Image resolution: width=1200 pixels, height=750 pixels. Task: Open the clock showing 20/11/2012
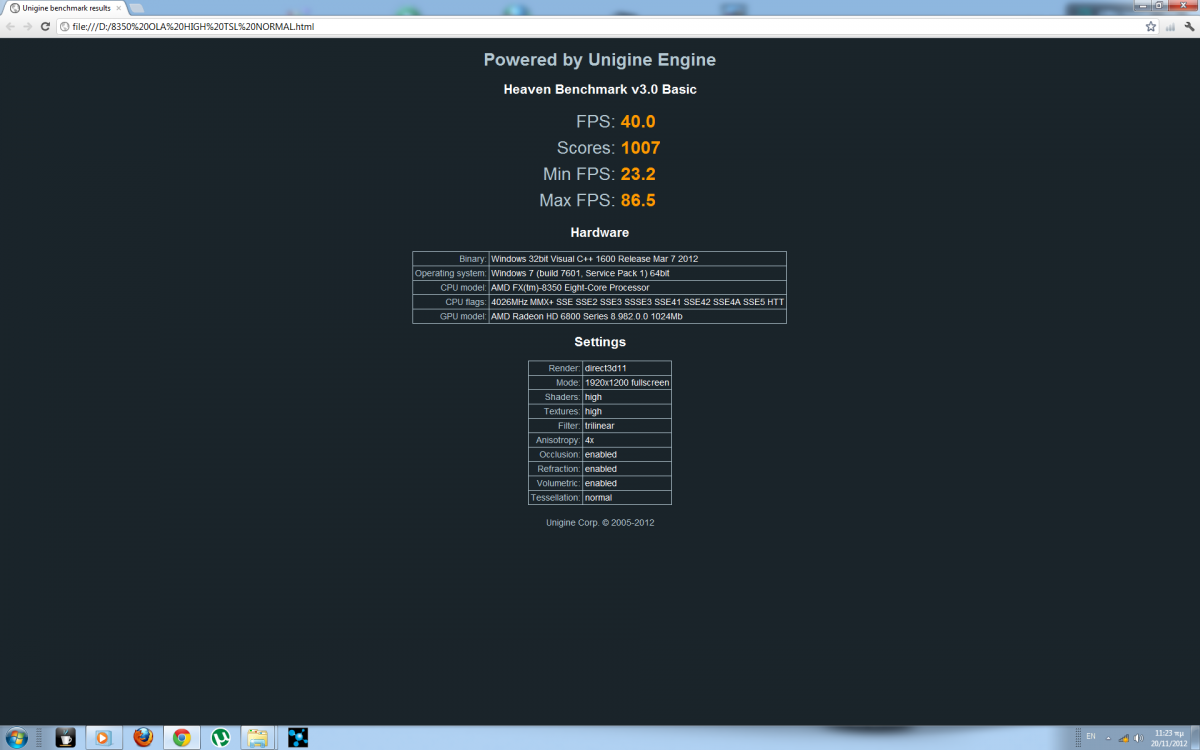1167,738
